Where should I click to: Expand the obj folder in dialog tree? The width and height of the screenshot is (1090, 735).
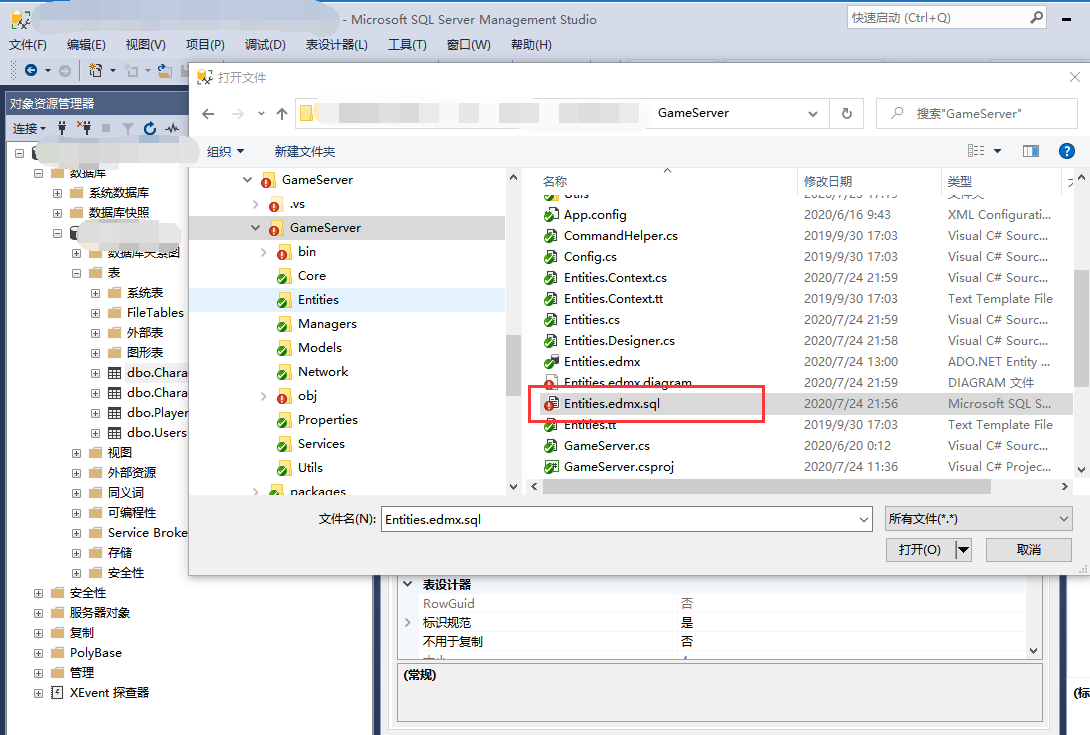pyautogui.click(x=263, y=396)
